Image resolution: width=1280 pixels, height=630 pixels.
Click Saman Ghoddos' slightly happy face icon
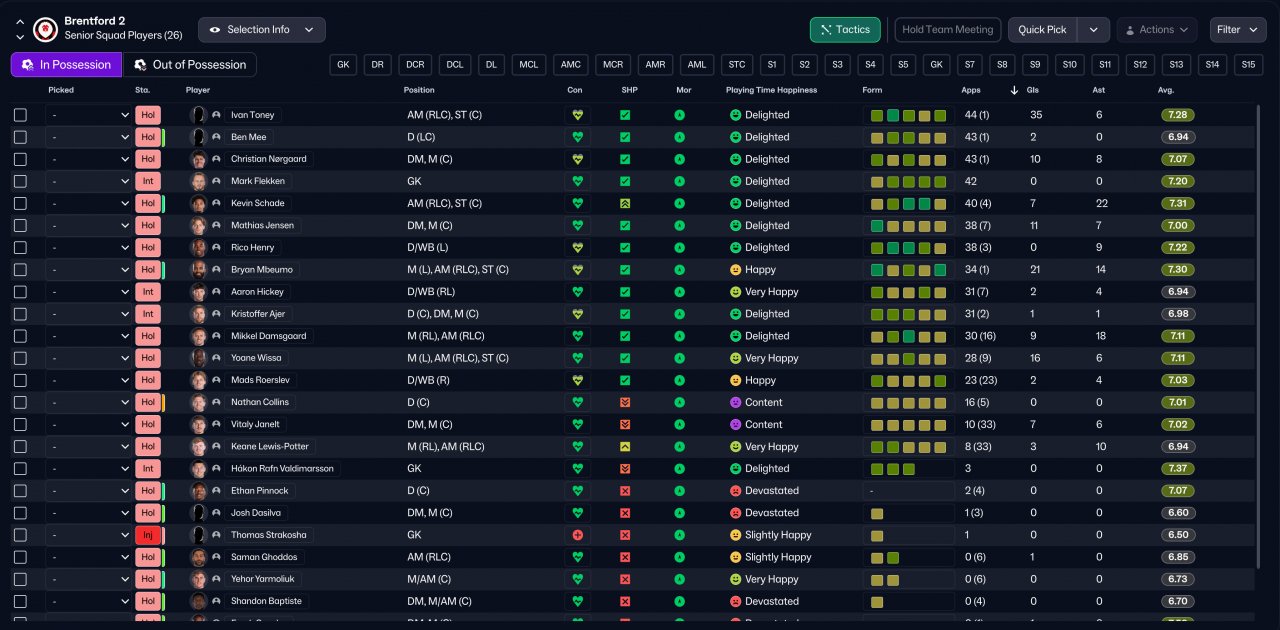tap(735, 557)
